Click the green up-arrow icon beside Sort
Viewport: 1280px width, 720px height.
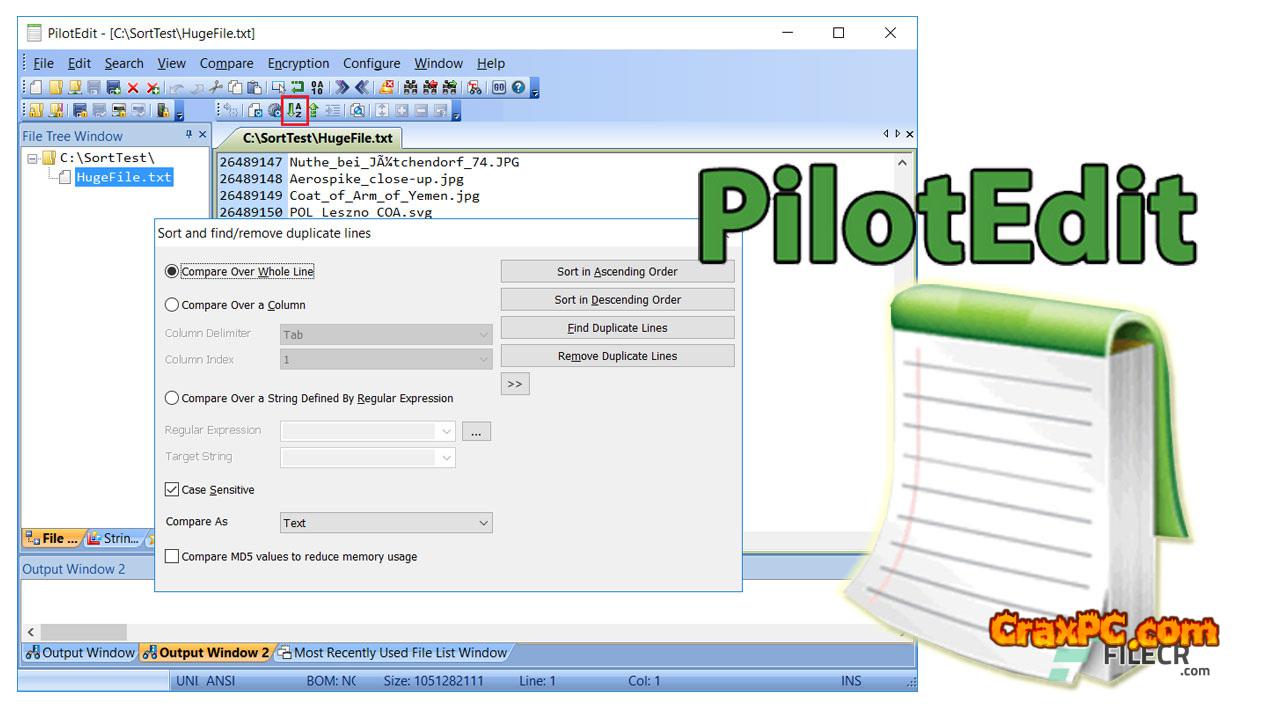pyautogui.click(x=313, y=111)
